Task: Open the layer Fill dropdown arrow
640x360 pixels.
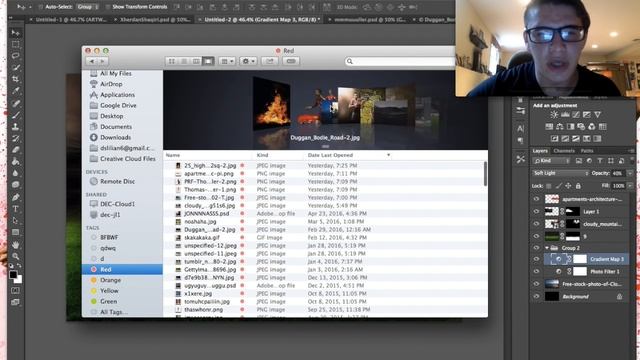Action: pyautogui.click(x=630, y=186)
